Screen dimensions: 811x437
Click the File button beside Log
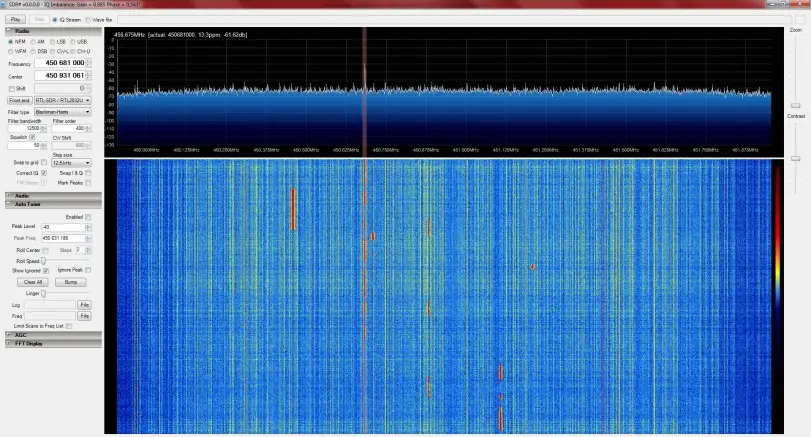(85, 304)
